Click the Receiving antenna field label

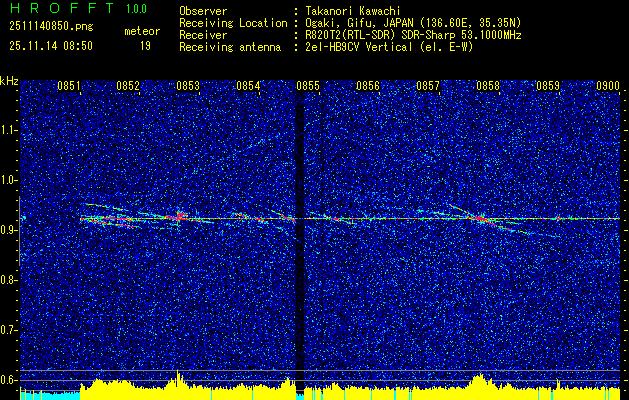coord(230,47)
